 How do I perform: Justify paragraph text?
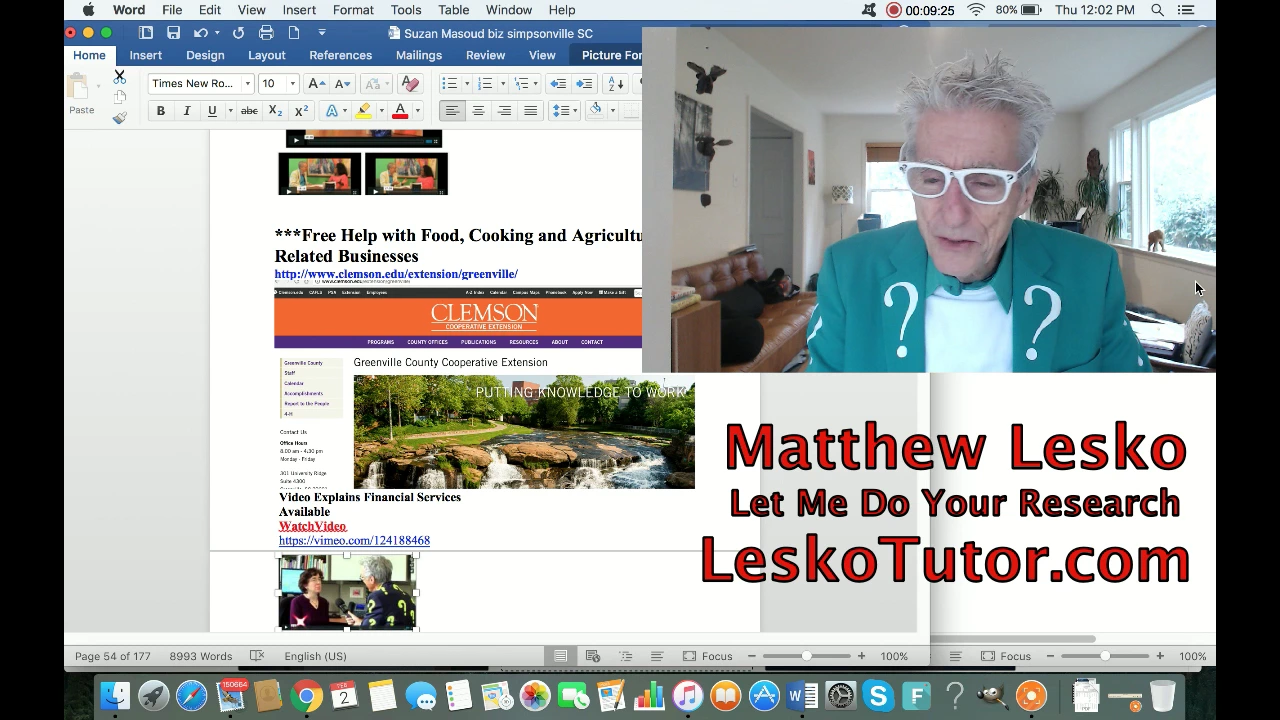[530, 111]
